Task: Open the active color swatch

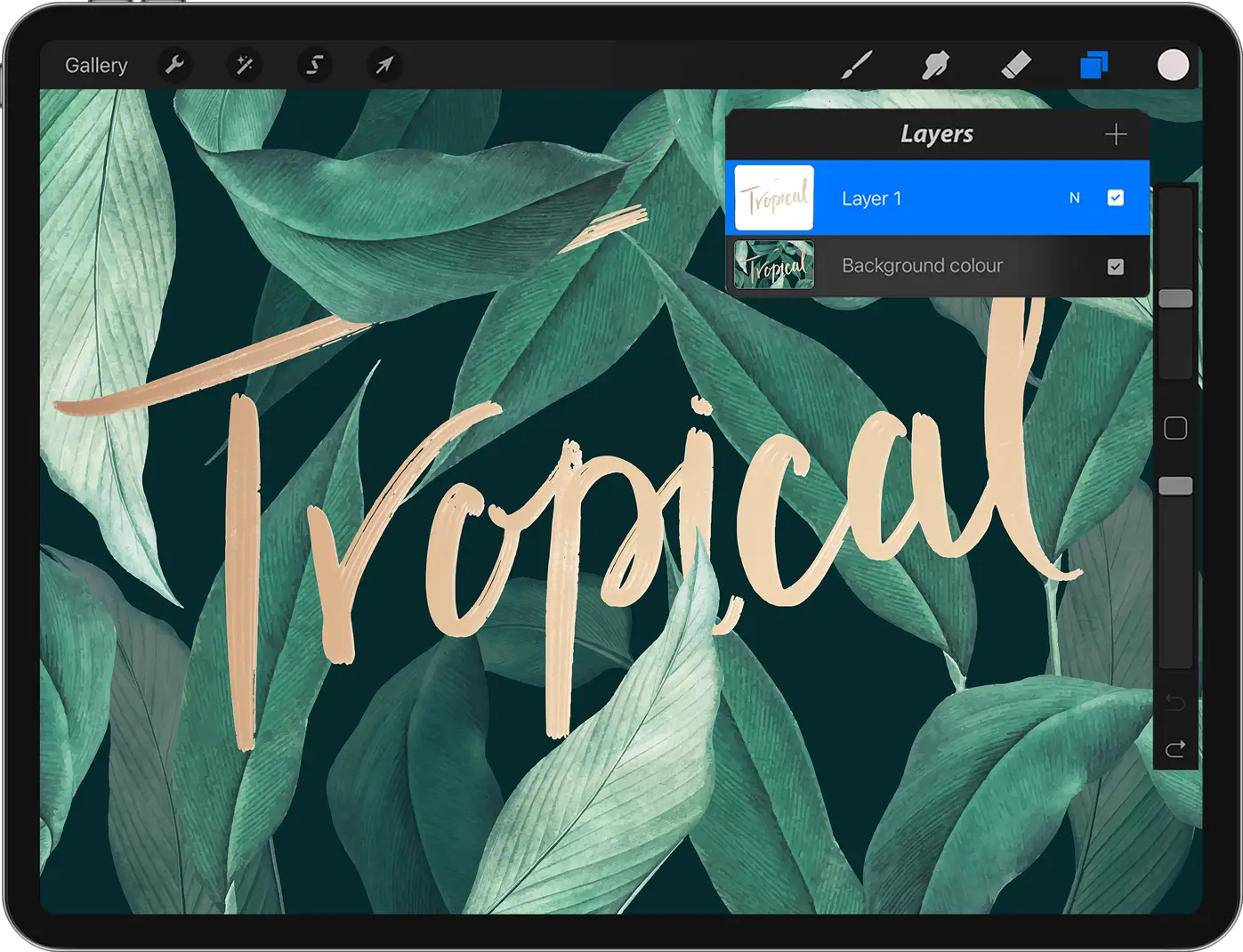Action: click(x=1173, y=64)
